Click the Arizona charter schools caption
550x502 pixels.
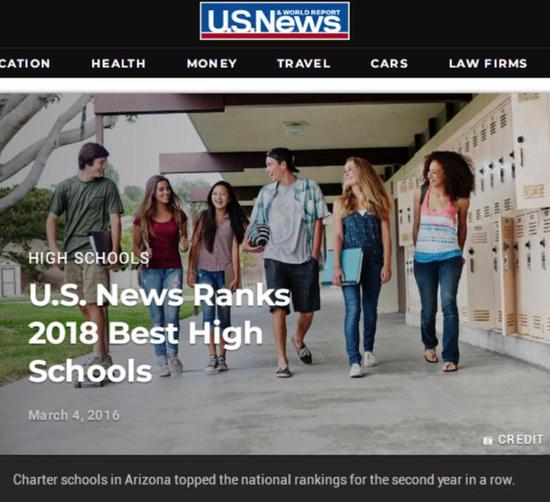pyautogui.click(x=264, y=480)
